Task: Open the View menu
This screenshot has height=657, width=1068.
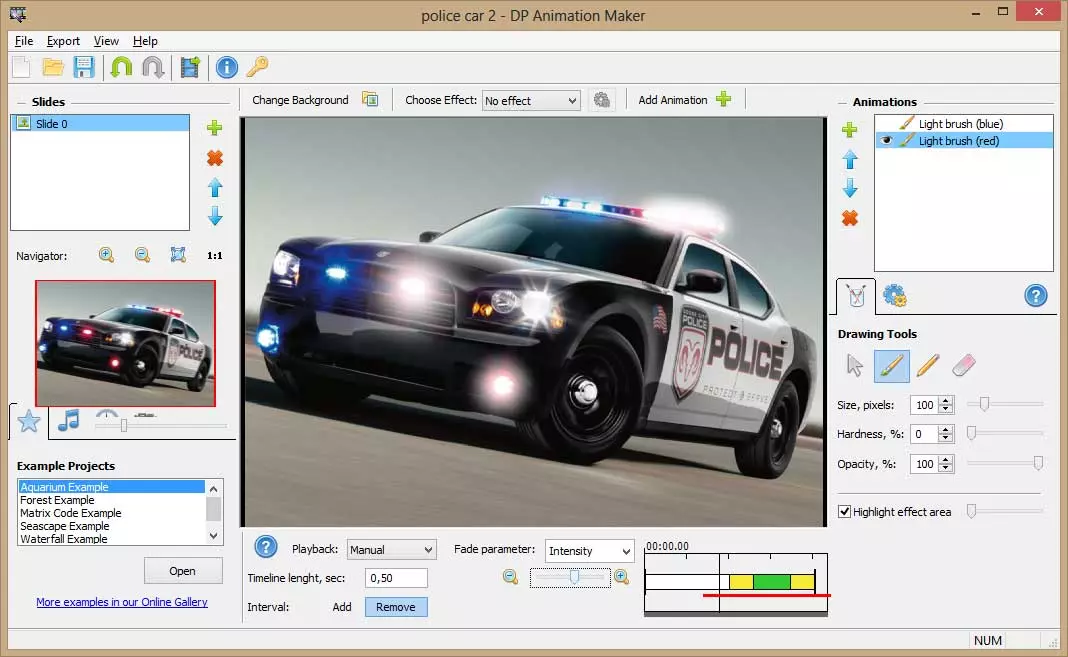Action: coord(106,41)
